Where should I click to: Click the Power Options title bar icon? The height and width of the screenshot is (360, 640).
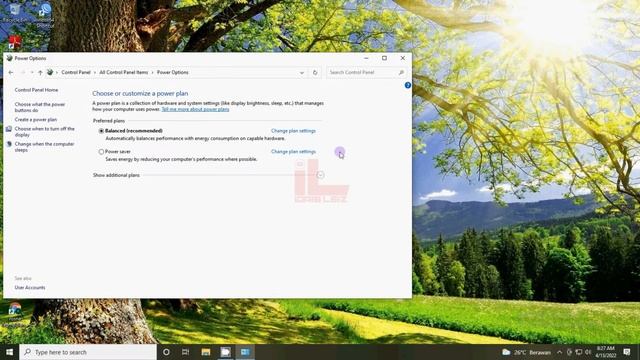pyautogui.click(x=9, y=58)
